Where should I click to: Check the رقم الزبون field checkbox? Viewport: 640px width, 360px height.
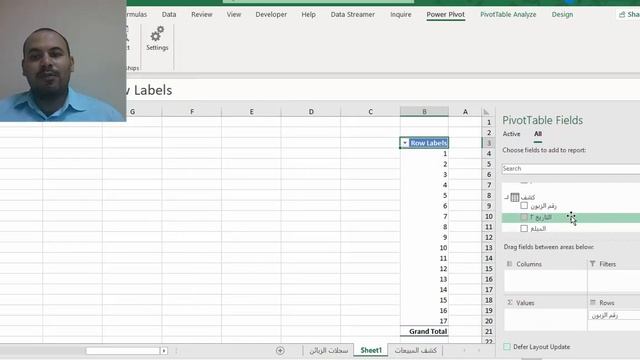point(524,206)
